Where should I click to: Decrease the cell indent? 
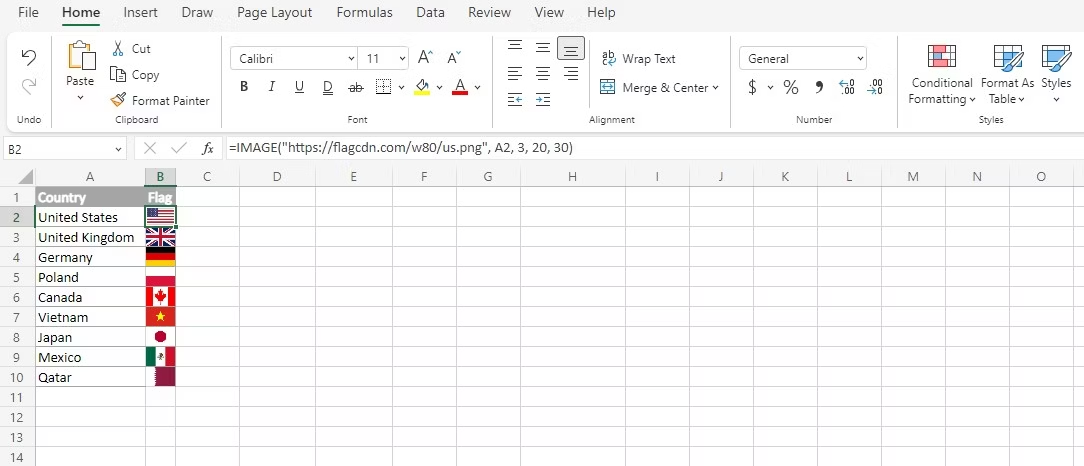coord(515,100)
